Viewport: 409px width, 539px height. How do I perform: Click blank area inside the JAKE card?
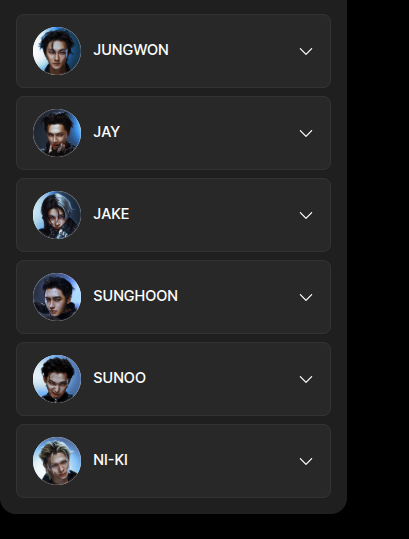[213, 215]
